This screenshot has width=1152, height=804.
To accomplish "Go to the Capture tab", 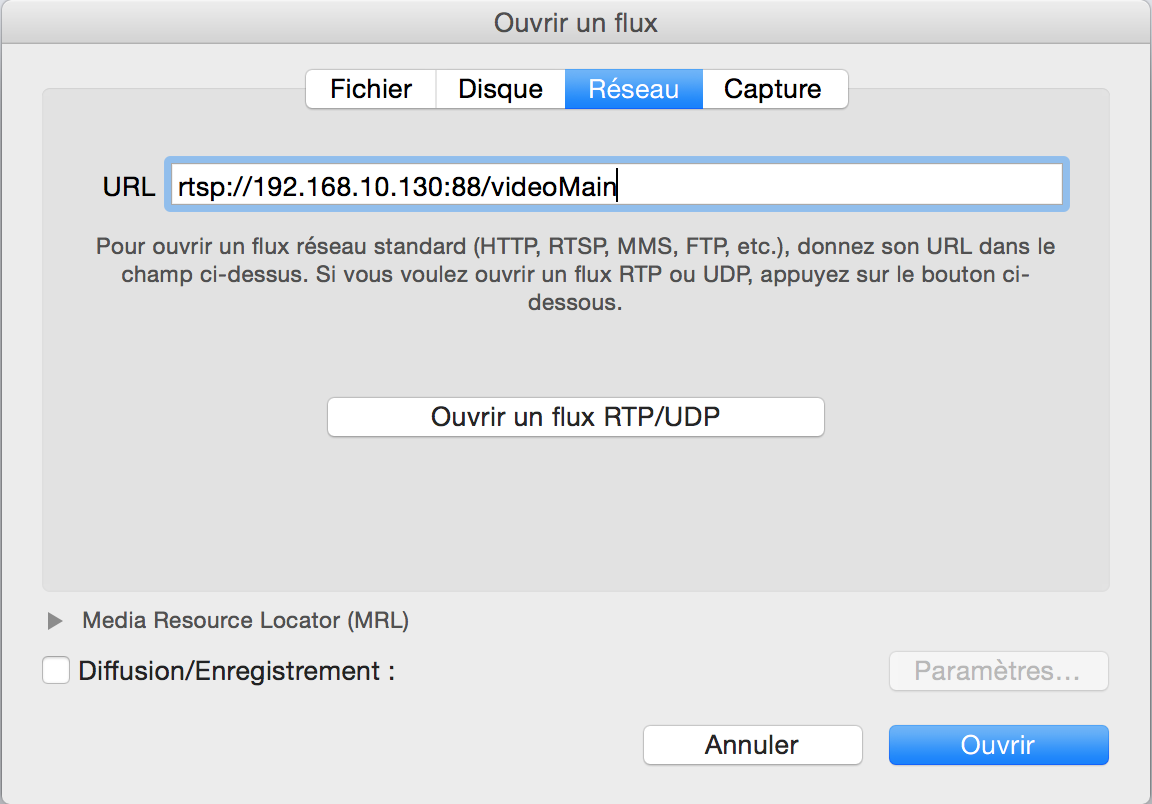I will pos(773,89).
